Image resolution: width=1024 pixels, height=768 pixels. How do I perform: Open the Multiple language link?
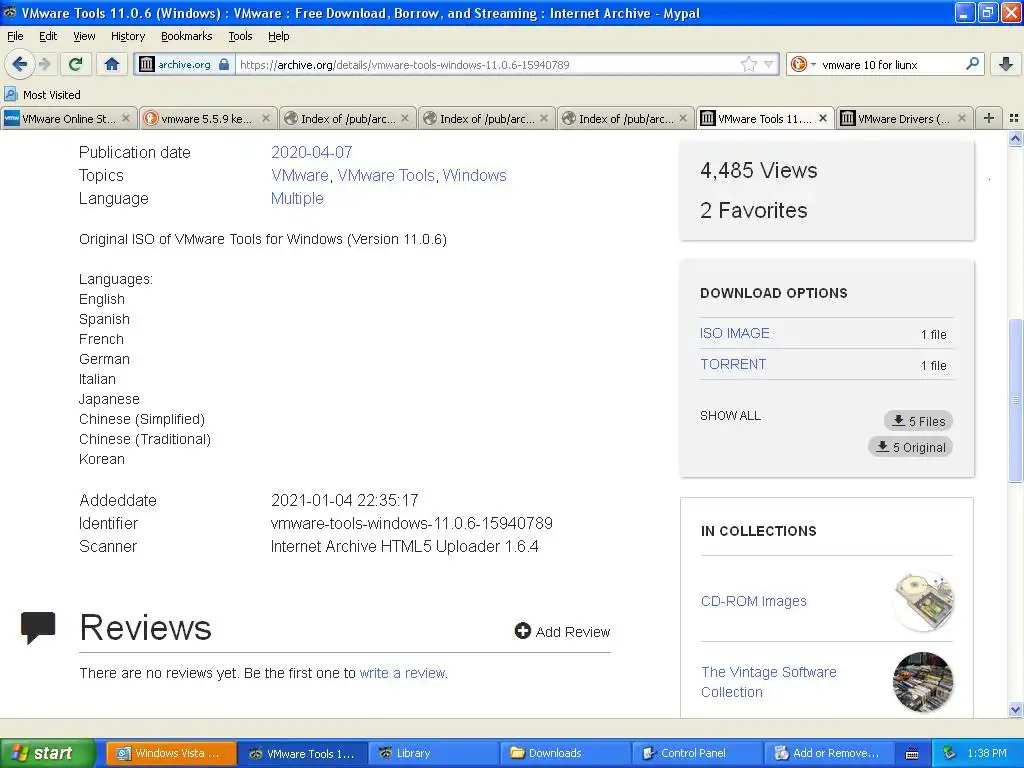coord(297,198)
